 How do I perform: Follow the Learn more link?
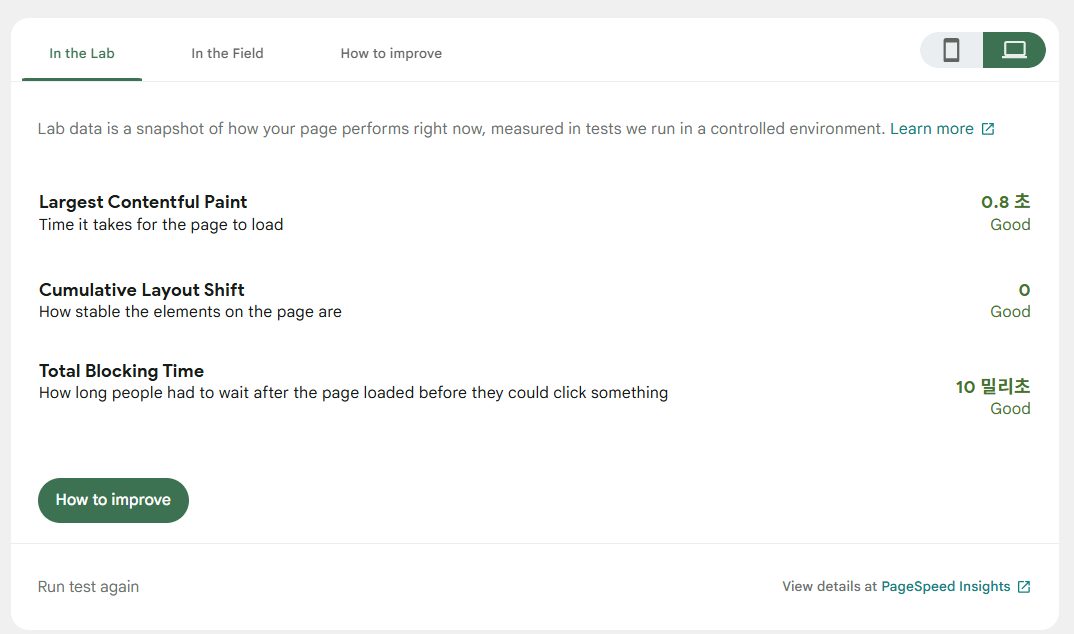click(x=931, y=129)
